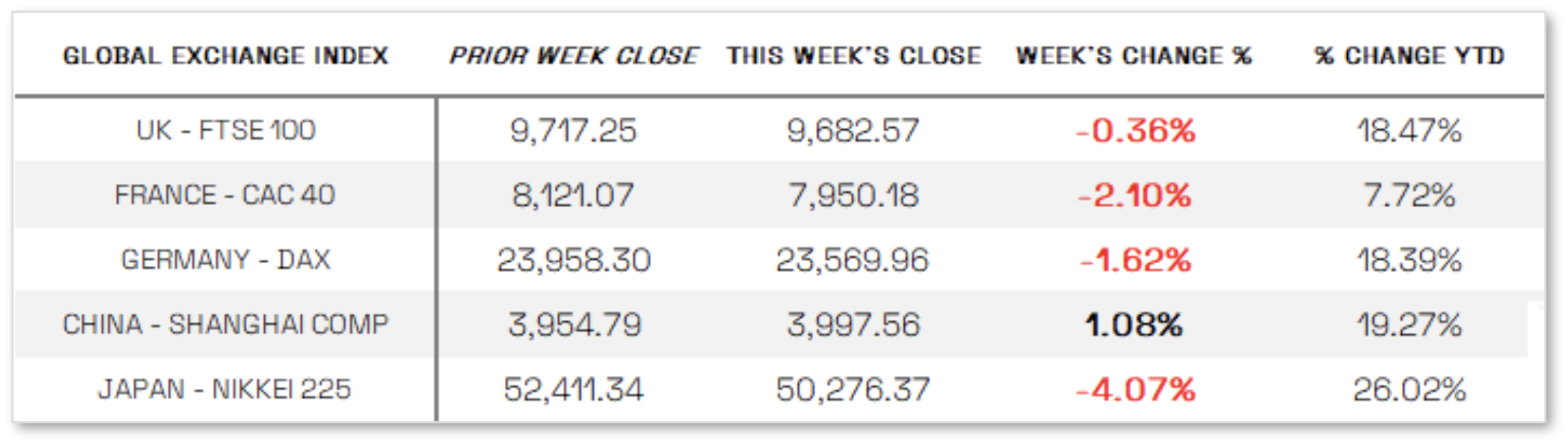Click FTSE 100 weekly change -0.36%
Image resolution: width=1568 pixels, height=447 pixels.
[1136, 131]
